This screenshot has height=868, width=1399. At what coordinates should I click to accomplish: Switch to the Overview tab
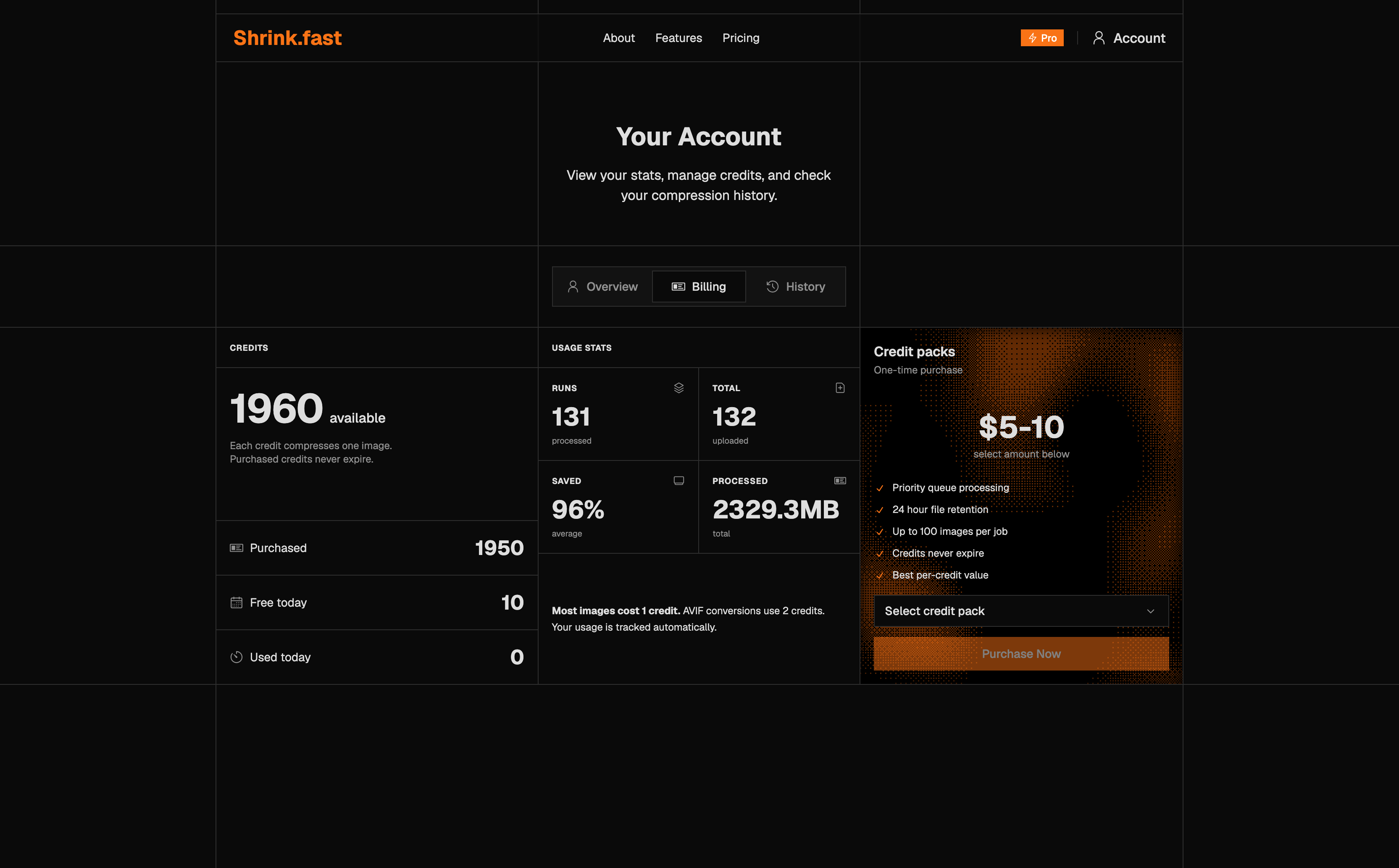[602, 287]
